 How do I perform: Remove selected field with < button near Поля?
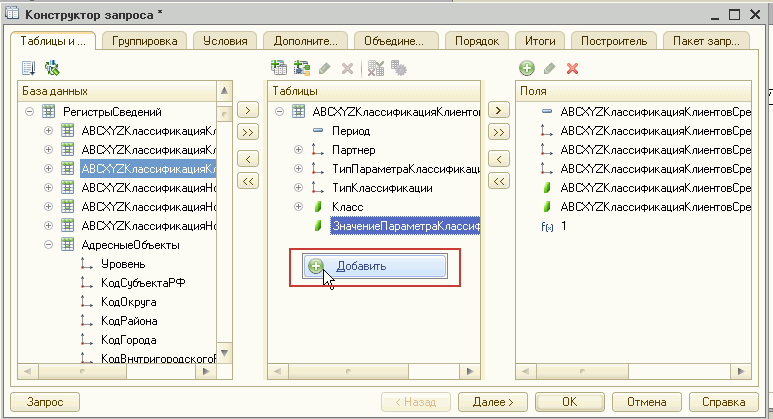coord(498,159)
